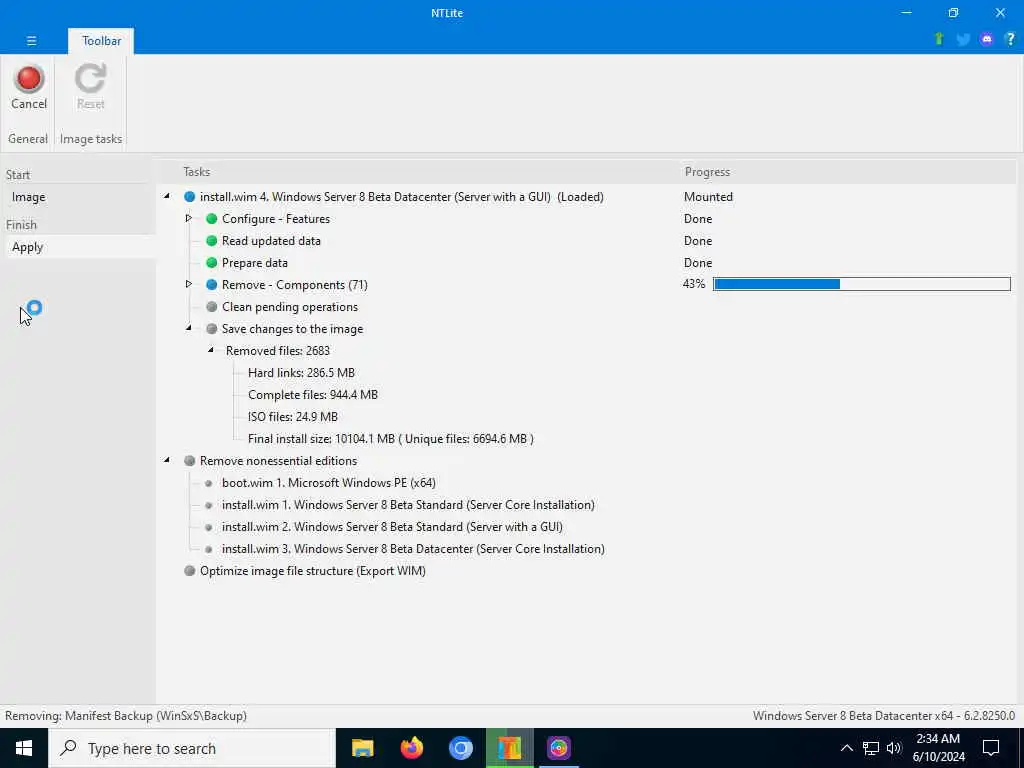
Task: Click the blue status dot beside install.wim 4
Action: pos(189,197)
